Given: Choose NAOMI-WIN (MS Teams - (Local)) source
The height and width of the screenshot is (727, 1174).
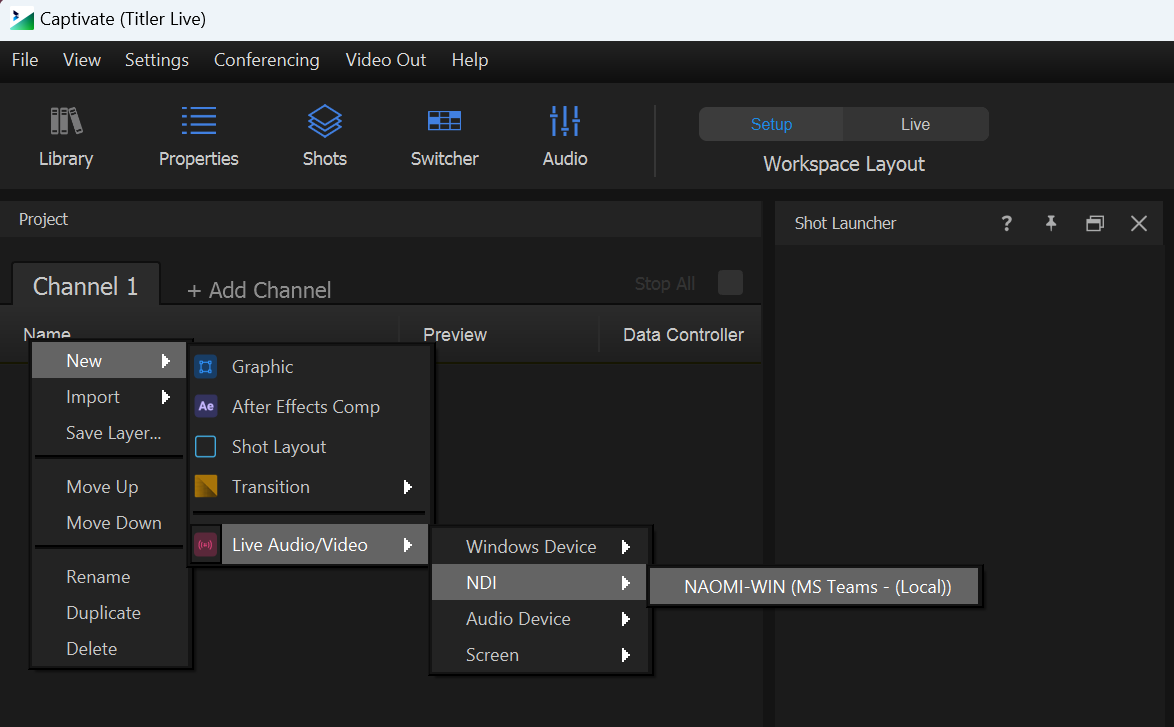Looking at the screenshot, I should pos(814,586).
